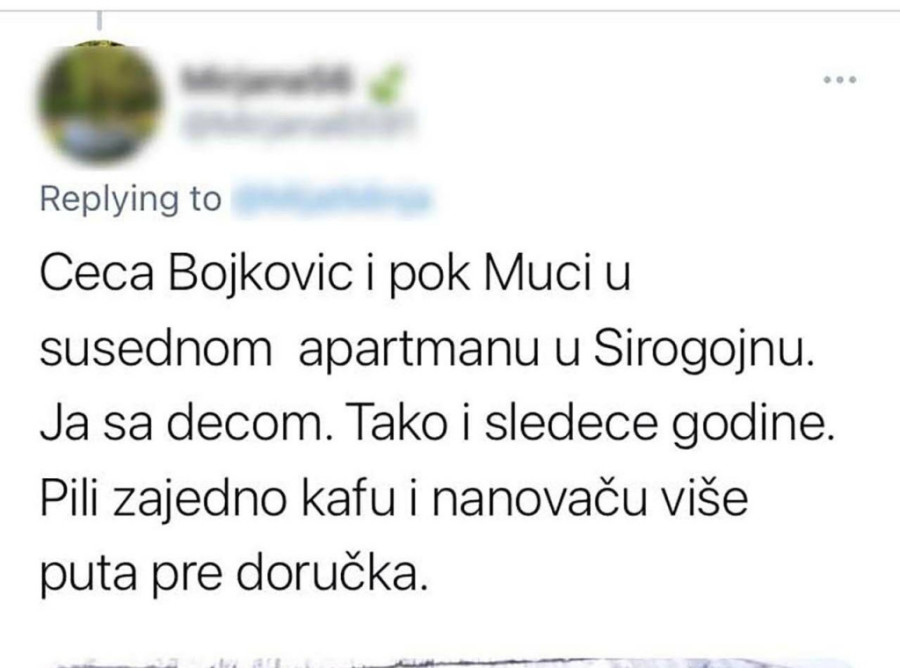Viewport: 900px width, 668px height.
Task: Click the word "Muci" in the first line
Action: pos(538,274)
